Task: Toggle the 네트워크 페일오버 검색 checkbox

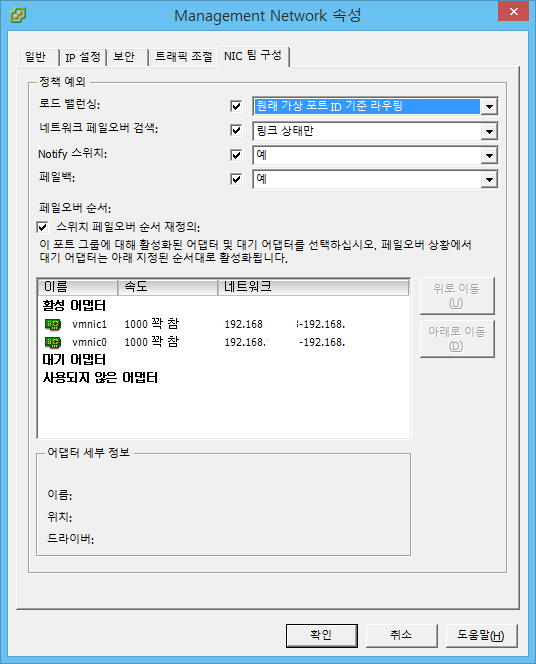Action: coord(236,130)
